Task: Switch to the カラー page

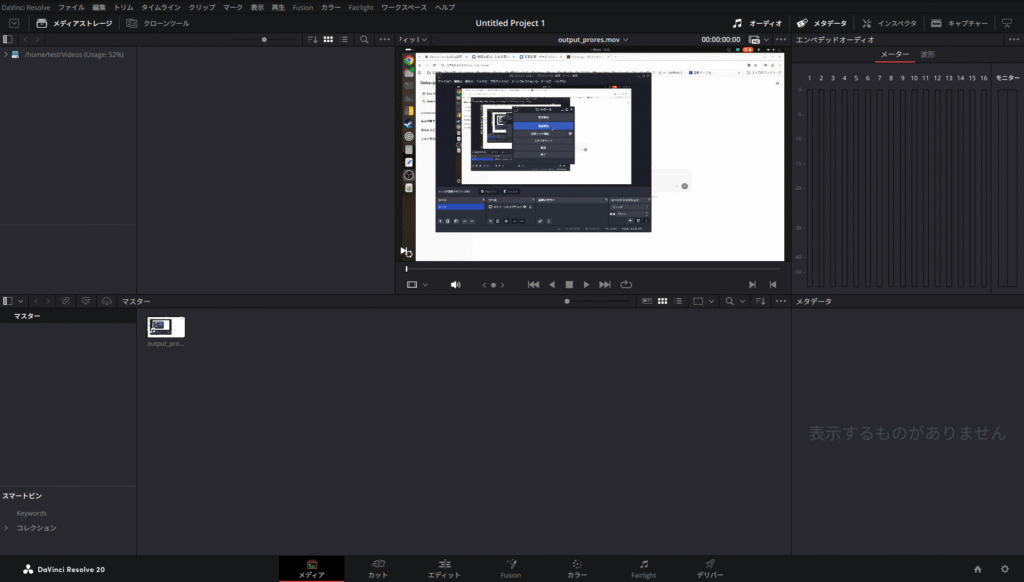Action: pos(577,569)
